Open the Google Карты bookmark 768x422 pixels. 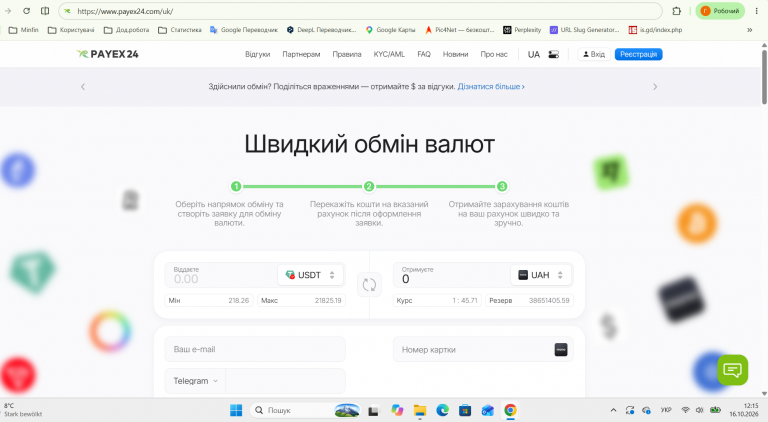tap(390, 30)
